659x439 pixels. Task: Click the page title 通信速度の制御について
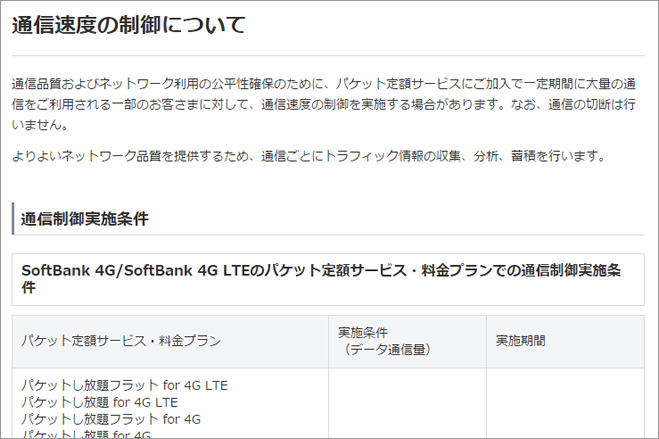click(128, 25)
